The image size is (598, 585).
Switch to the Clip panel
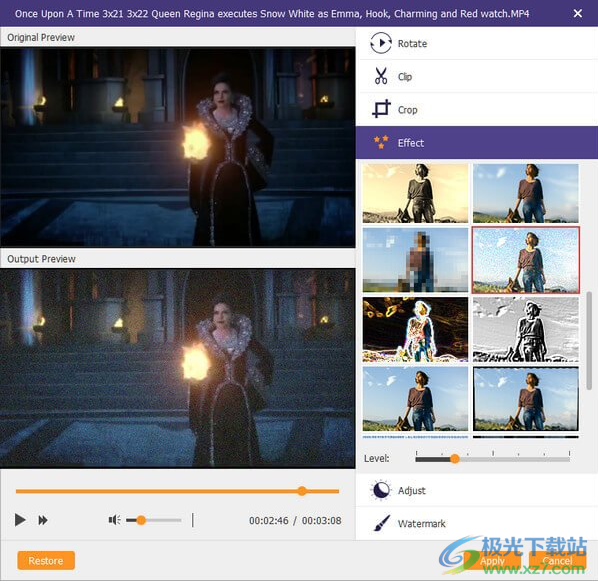click(x=477, y=76)
